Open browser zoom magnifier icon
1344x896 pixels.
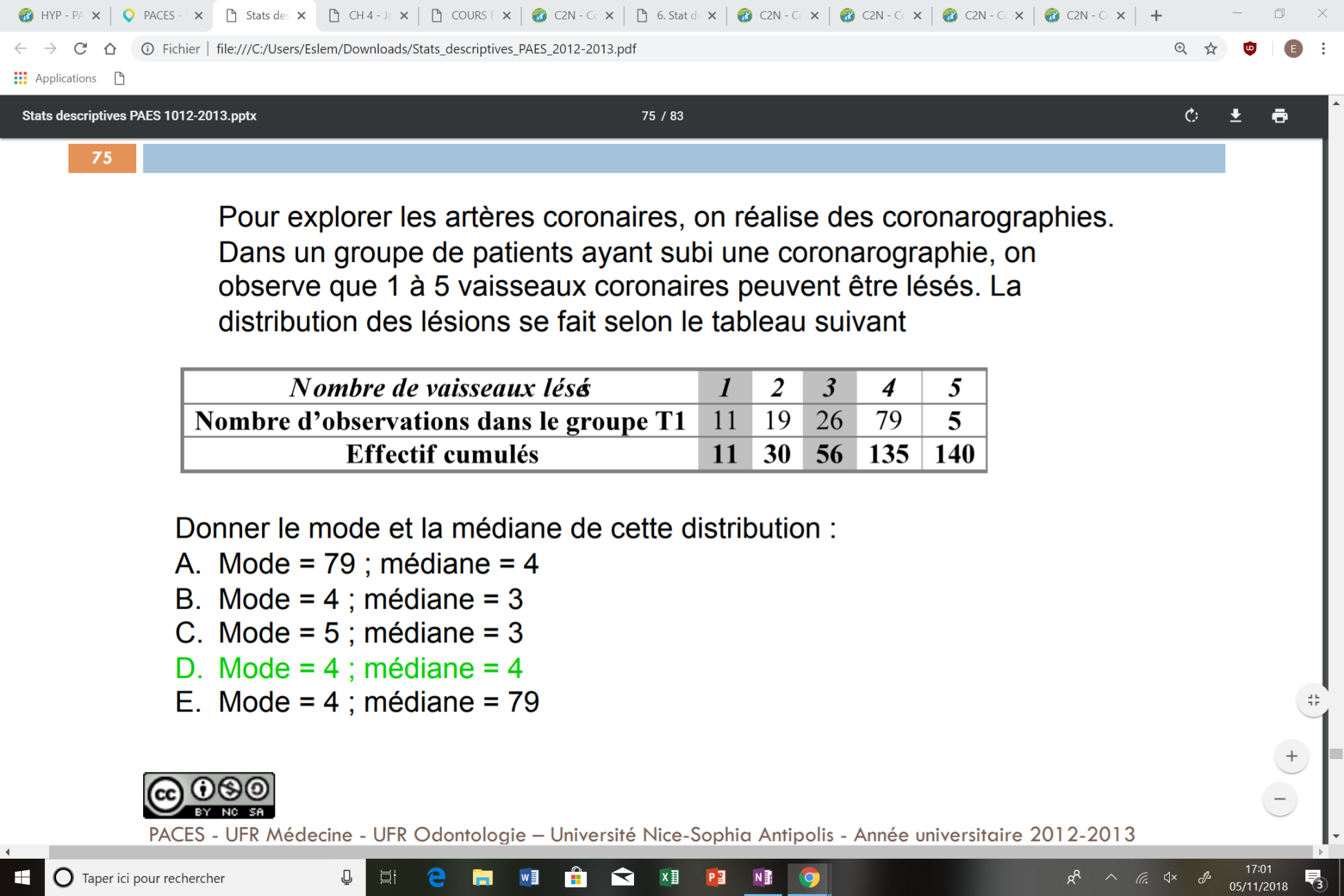[1181, 48]
